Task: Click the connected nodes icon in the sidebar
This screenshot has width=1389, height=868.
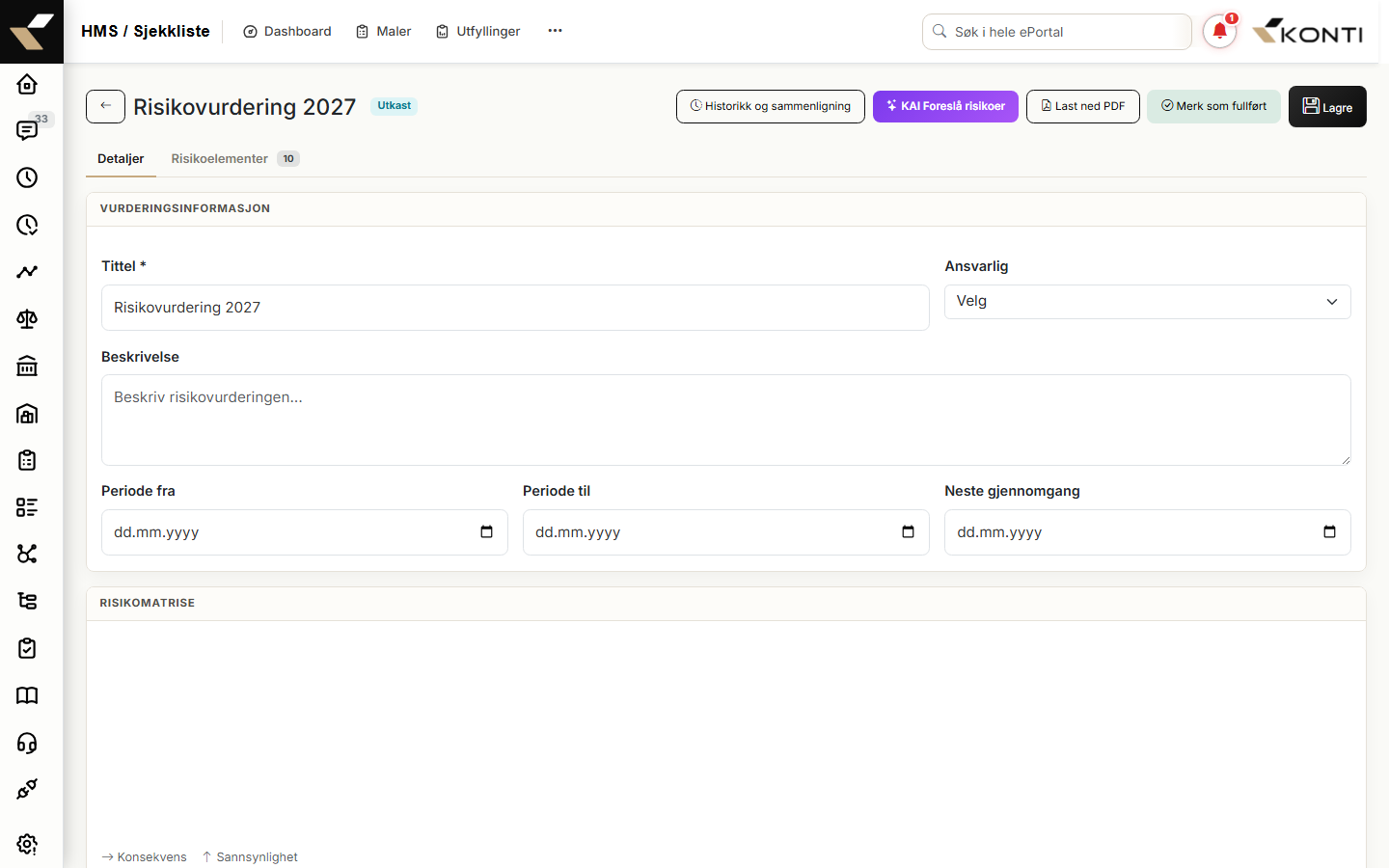Action: pyautogui.click(x=27, y=554)
